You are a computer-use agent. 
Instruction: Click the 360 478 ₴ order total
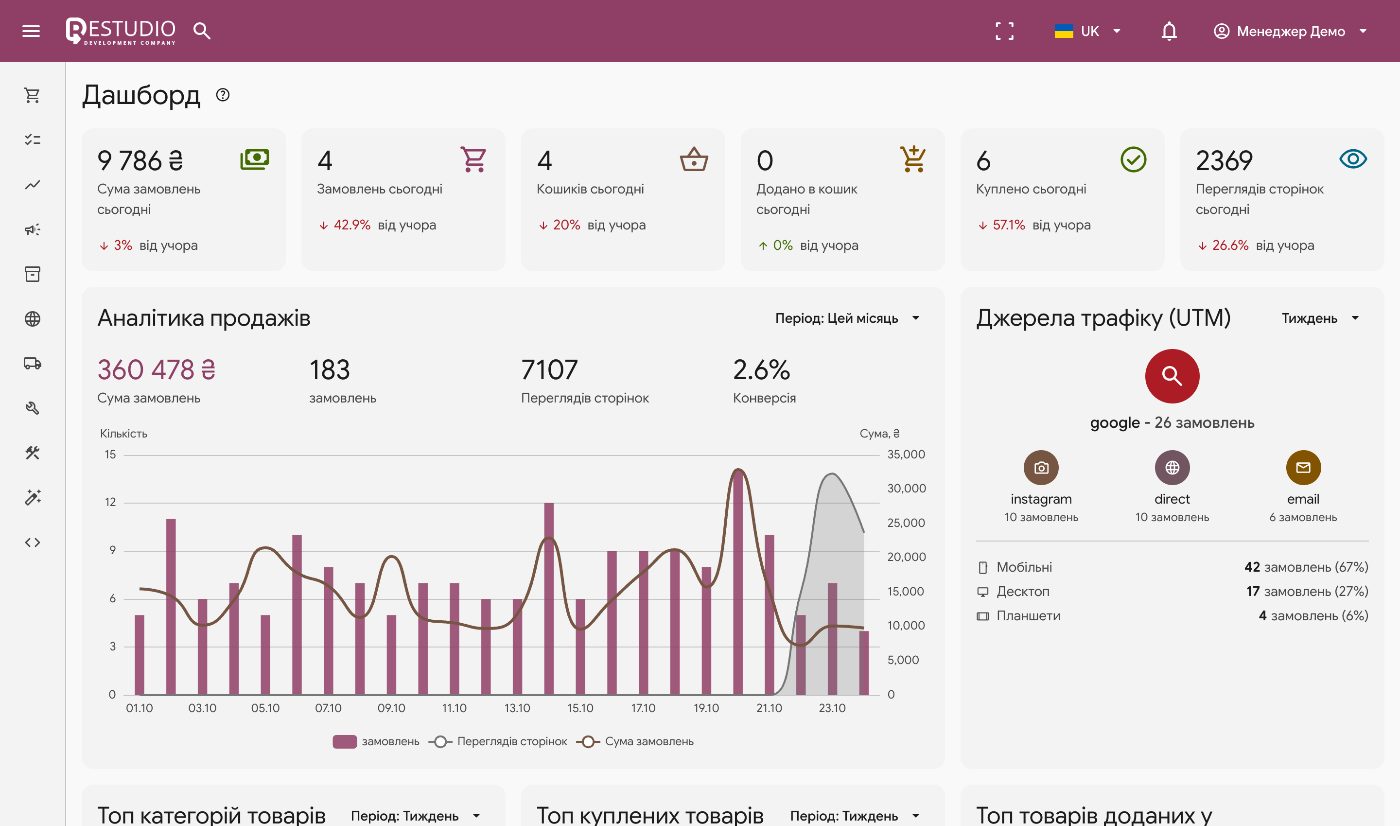tap(157, 370)
